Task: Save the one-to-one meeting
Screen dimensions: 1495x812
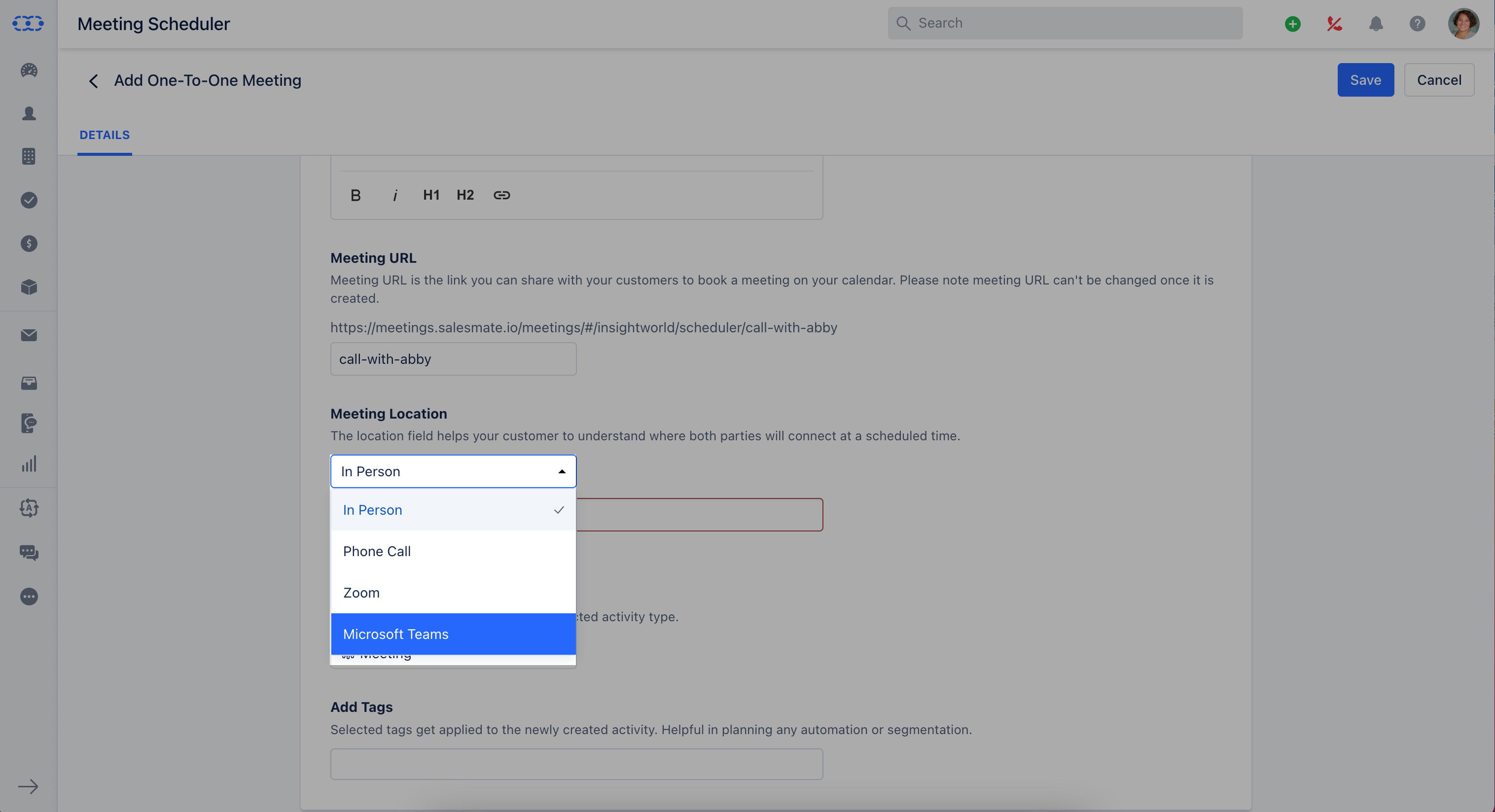Action: point(1366,80)
